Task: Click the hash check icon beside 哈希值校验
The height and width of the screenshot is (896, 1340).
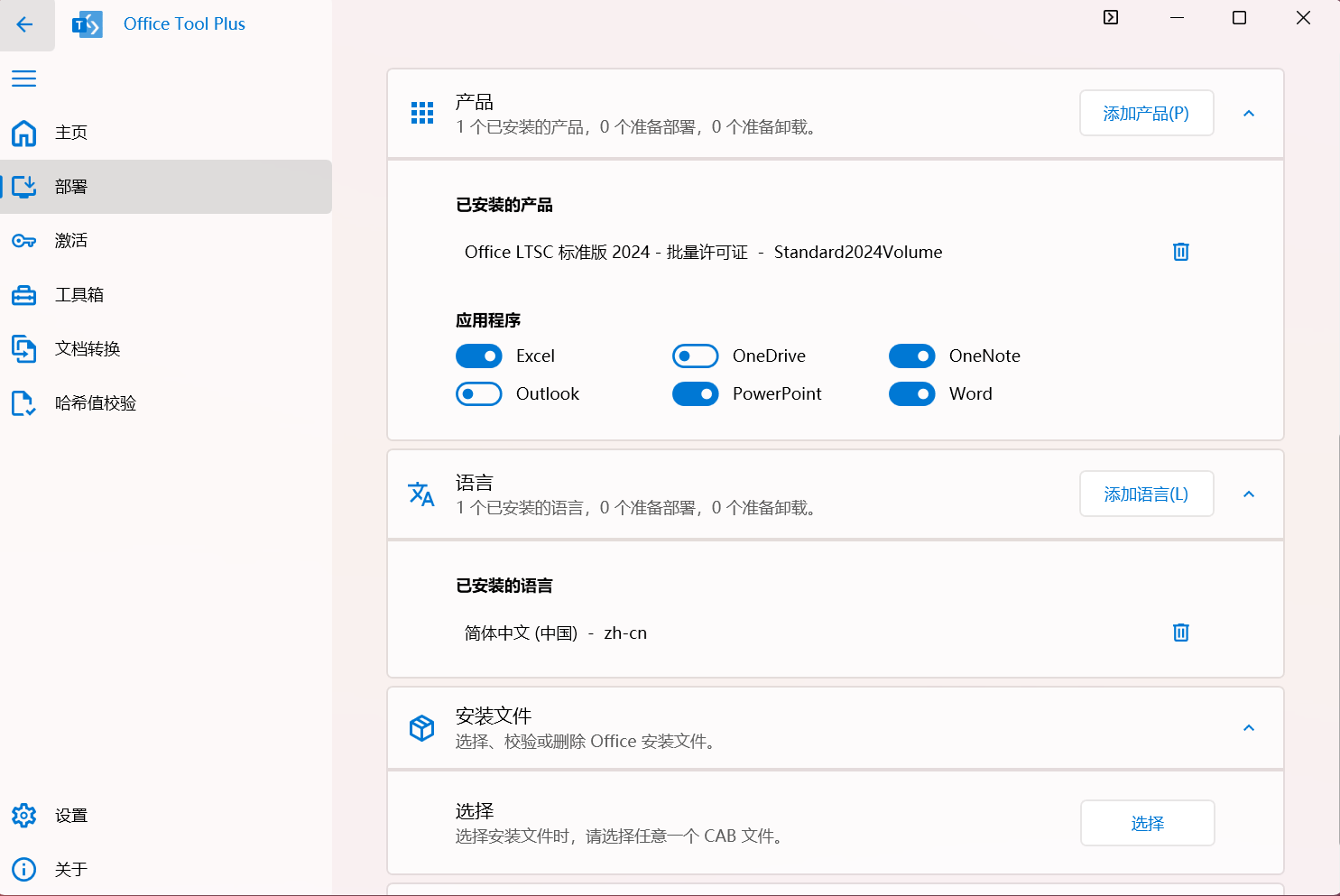Action: (24, 403)
